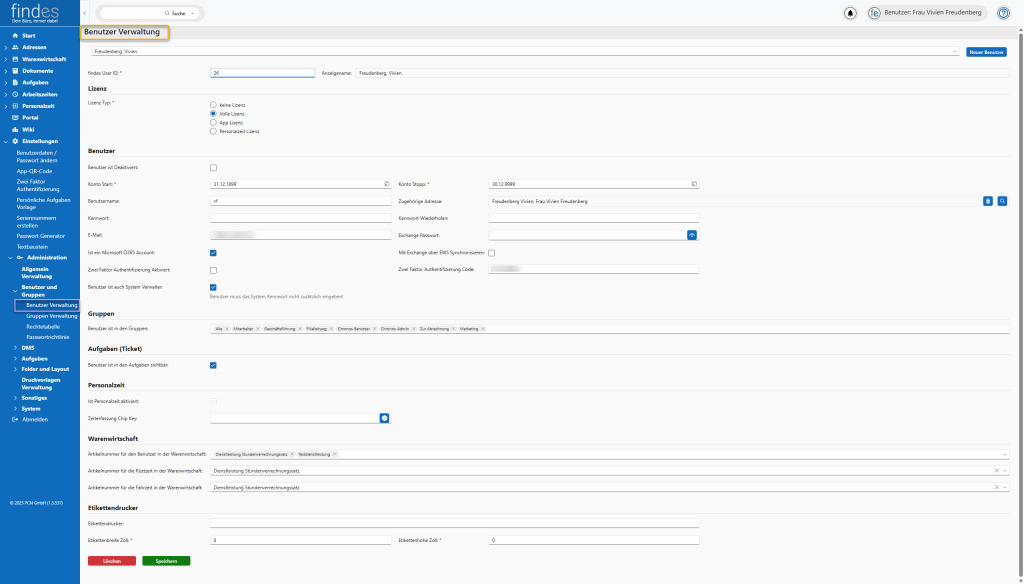Select the App Lizenz radio option
Viewport: 1024px width, 584px height.
213,122
